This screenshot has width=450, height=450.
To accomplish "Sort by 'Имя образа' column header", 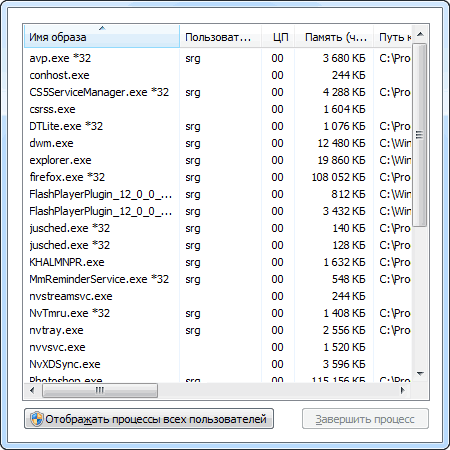I will [x=102, y=37].
